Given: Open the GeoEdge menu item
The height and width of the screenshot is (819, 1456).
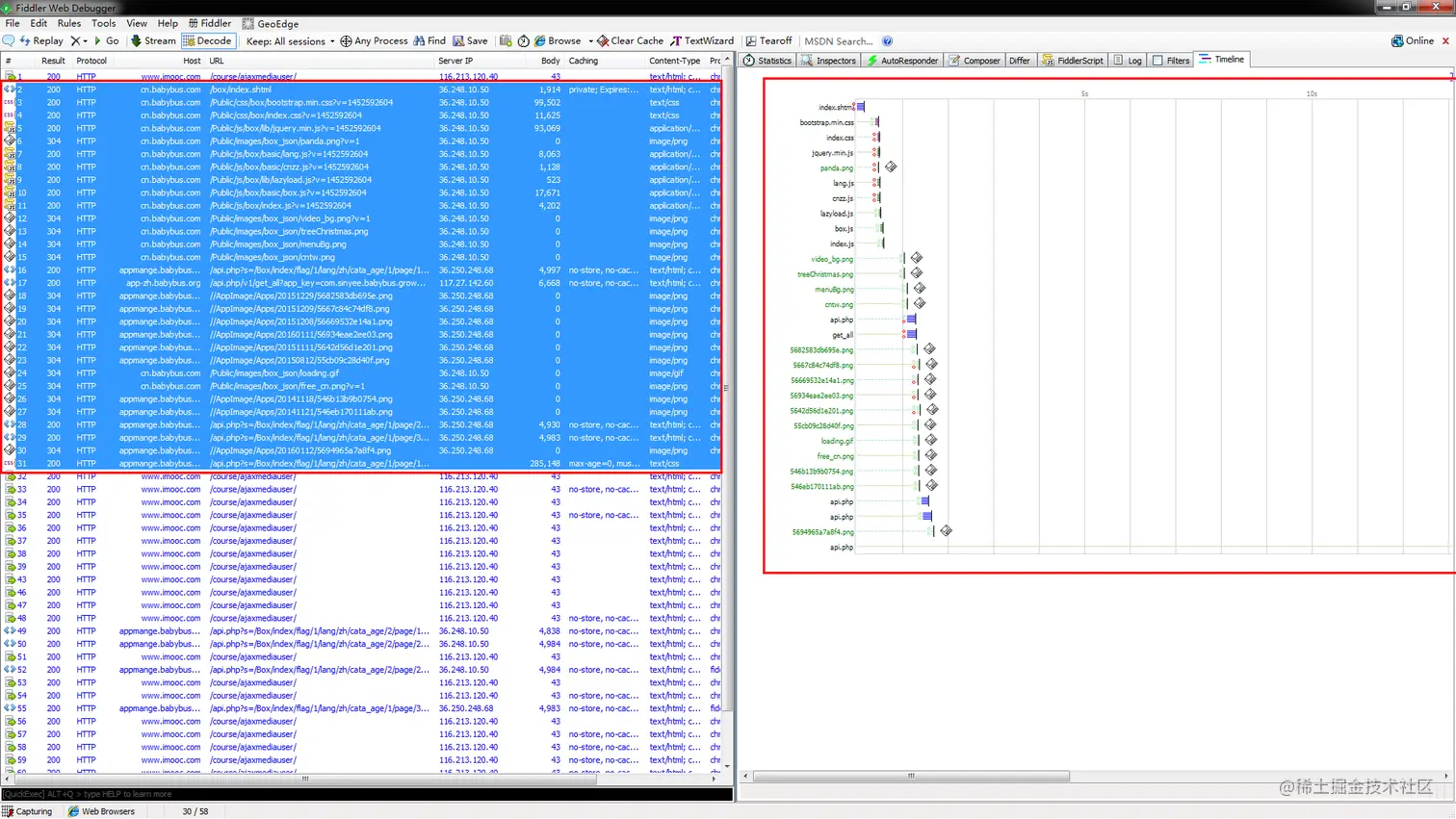Looking at the screenshot, I should click(x=271, y=23).
